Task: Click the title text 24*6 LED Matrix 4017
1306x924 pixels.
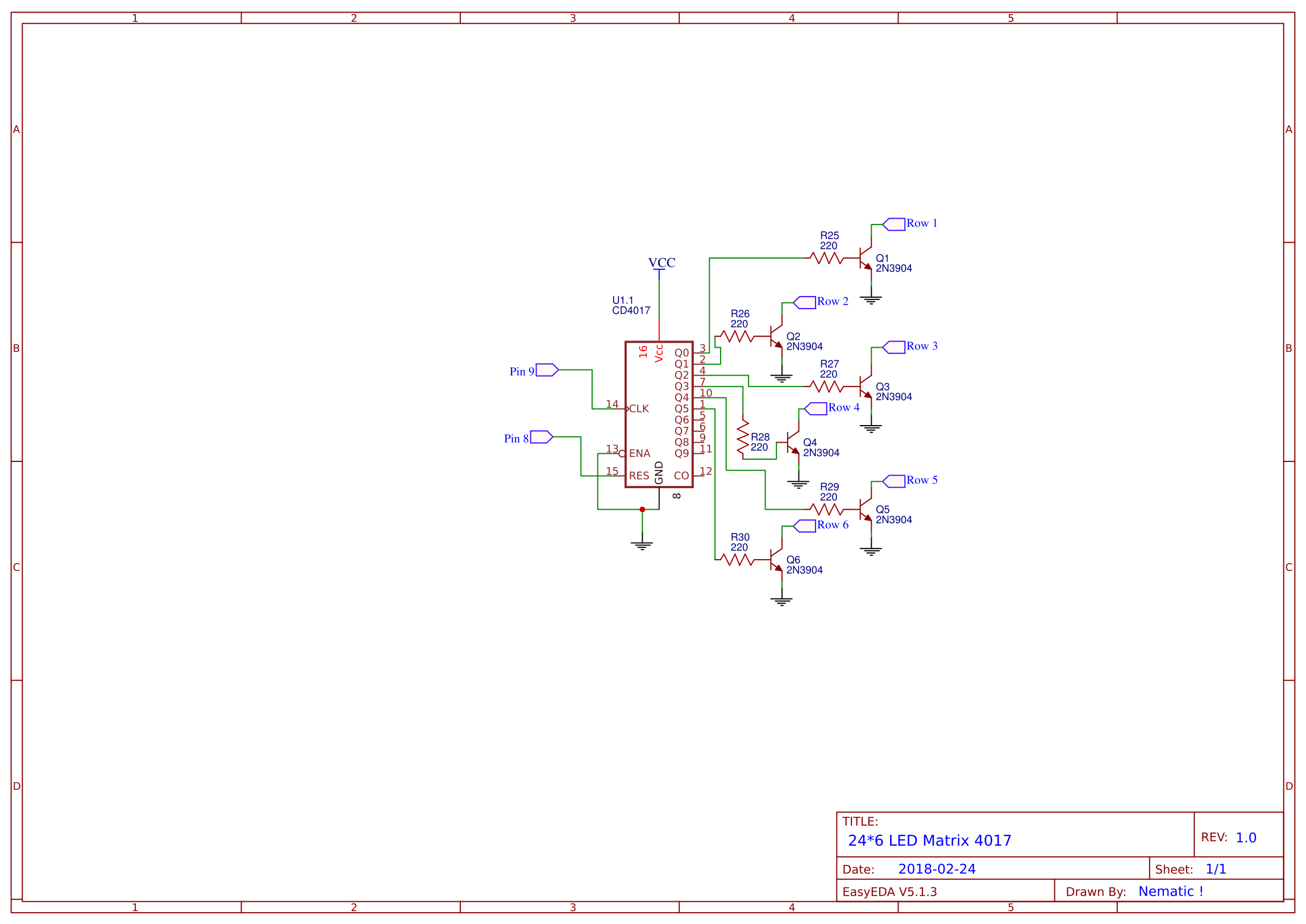Action: tap(929, 840)
